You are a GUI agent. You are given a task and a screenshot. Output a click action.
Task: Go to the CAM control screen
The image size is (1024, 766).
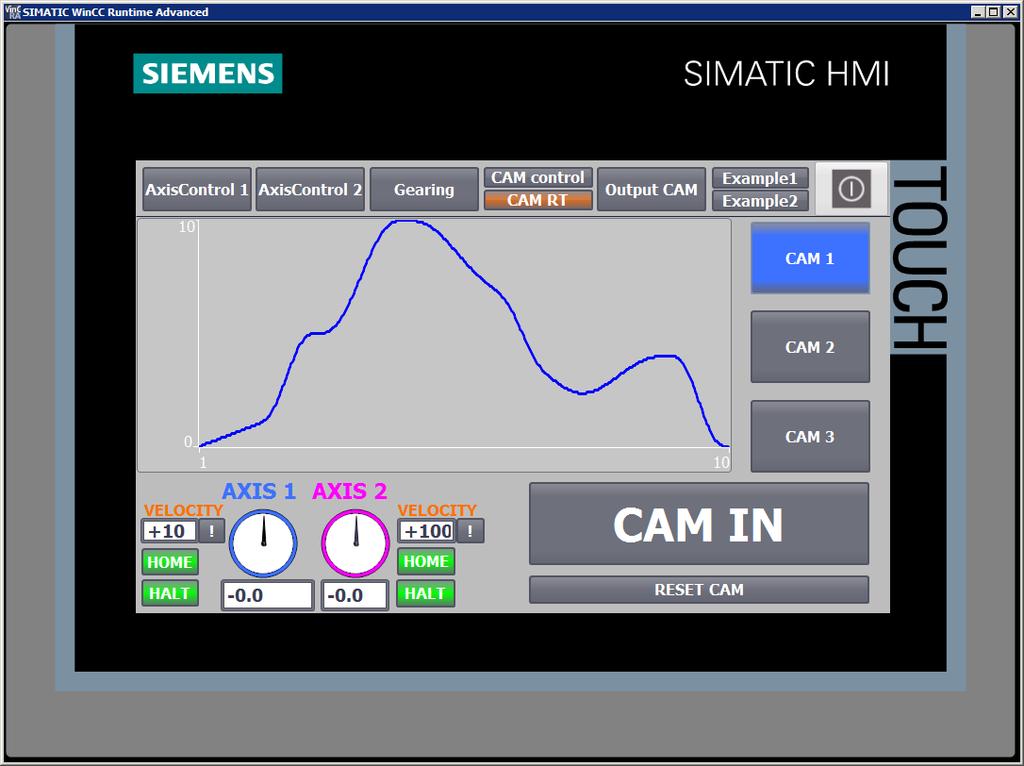point(538,178)
